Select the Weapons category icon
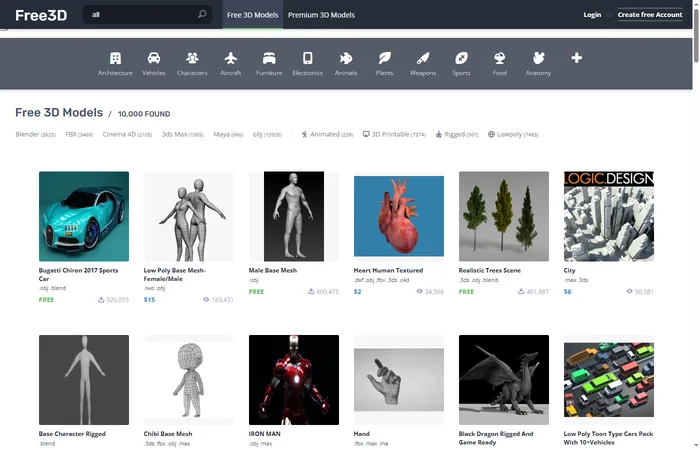Image resolution: width=700 pixels, height=450 pixels. [x=423, y=58]
